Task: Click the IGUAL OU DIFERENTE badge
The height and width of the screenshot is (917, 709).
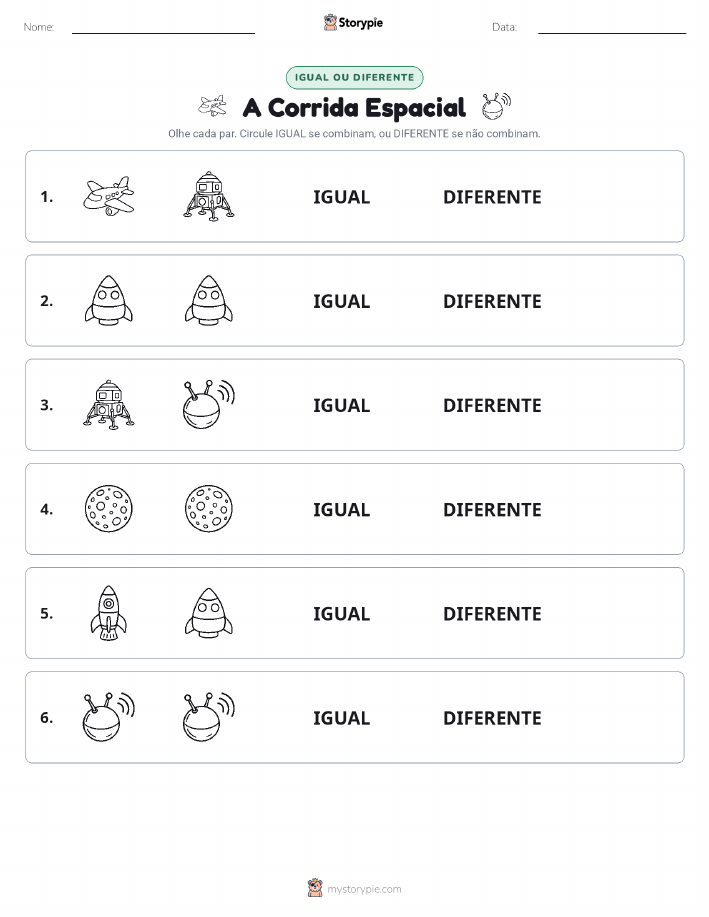Action: click(x=354, y=77)
